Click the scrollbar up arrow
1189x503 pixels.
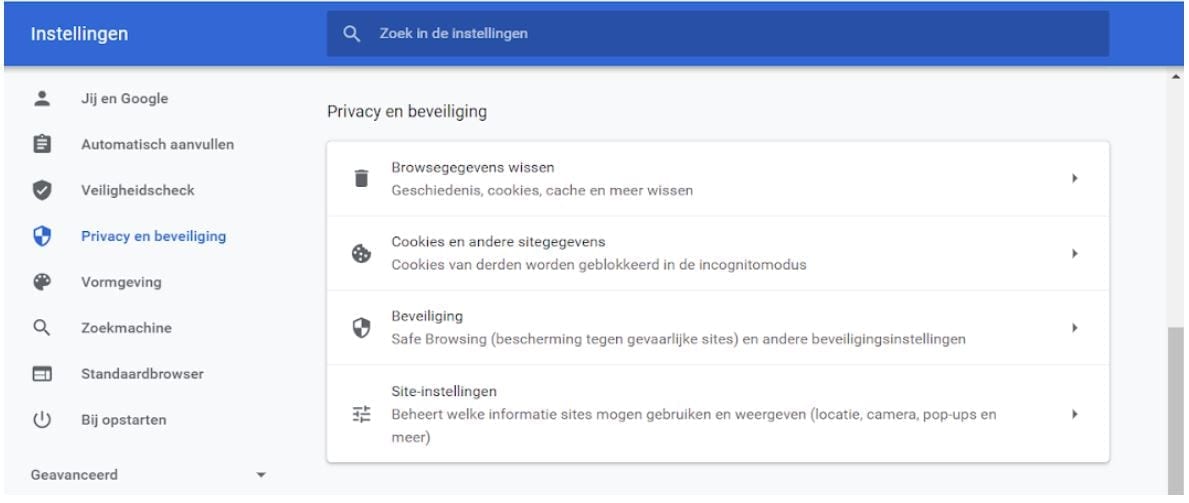(1176, 77)
